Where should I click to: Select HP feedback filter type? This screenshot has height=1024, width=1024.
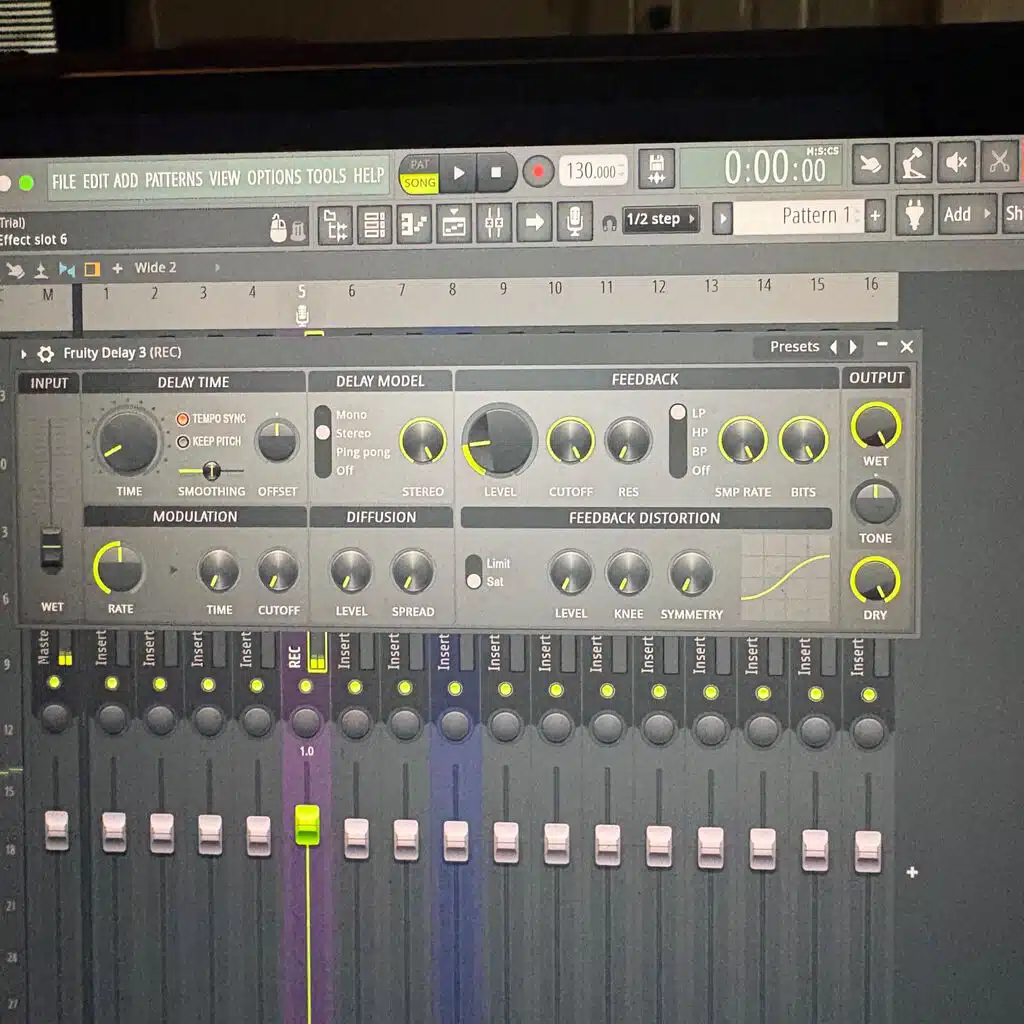(x=699, y=432)
